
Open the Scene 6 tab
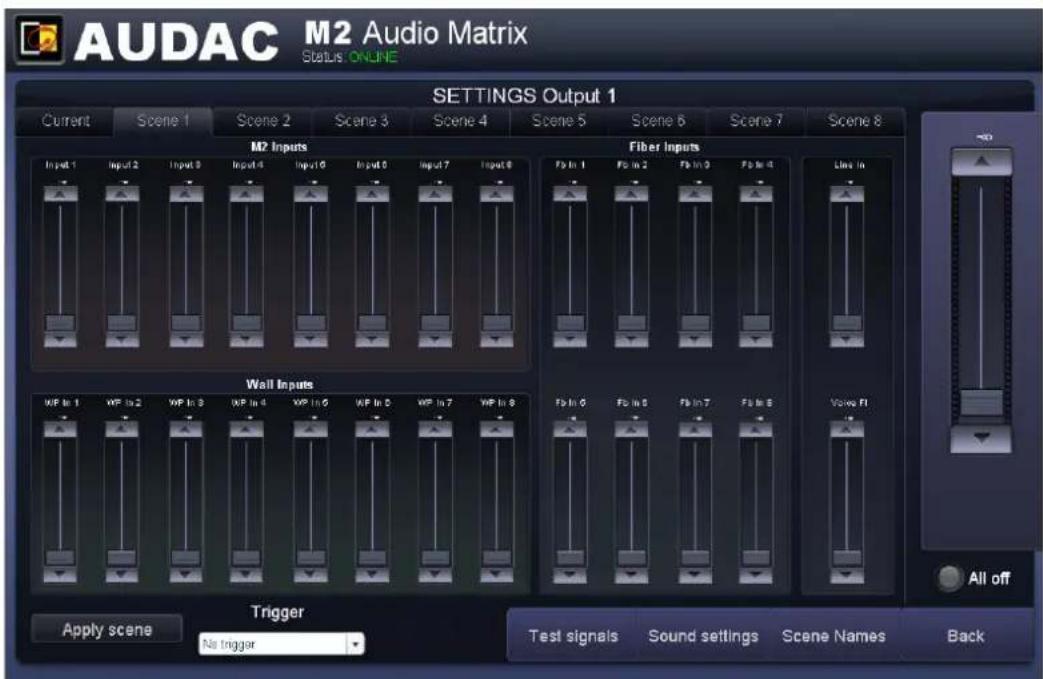658,121
